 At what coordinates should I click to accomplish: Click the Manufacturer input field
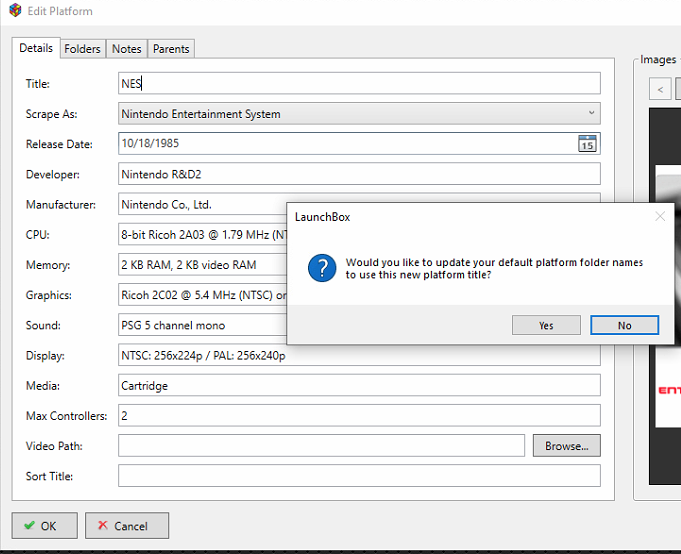click(202, 204)
